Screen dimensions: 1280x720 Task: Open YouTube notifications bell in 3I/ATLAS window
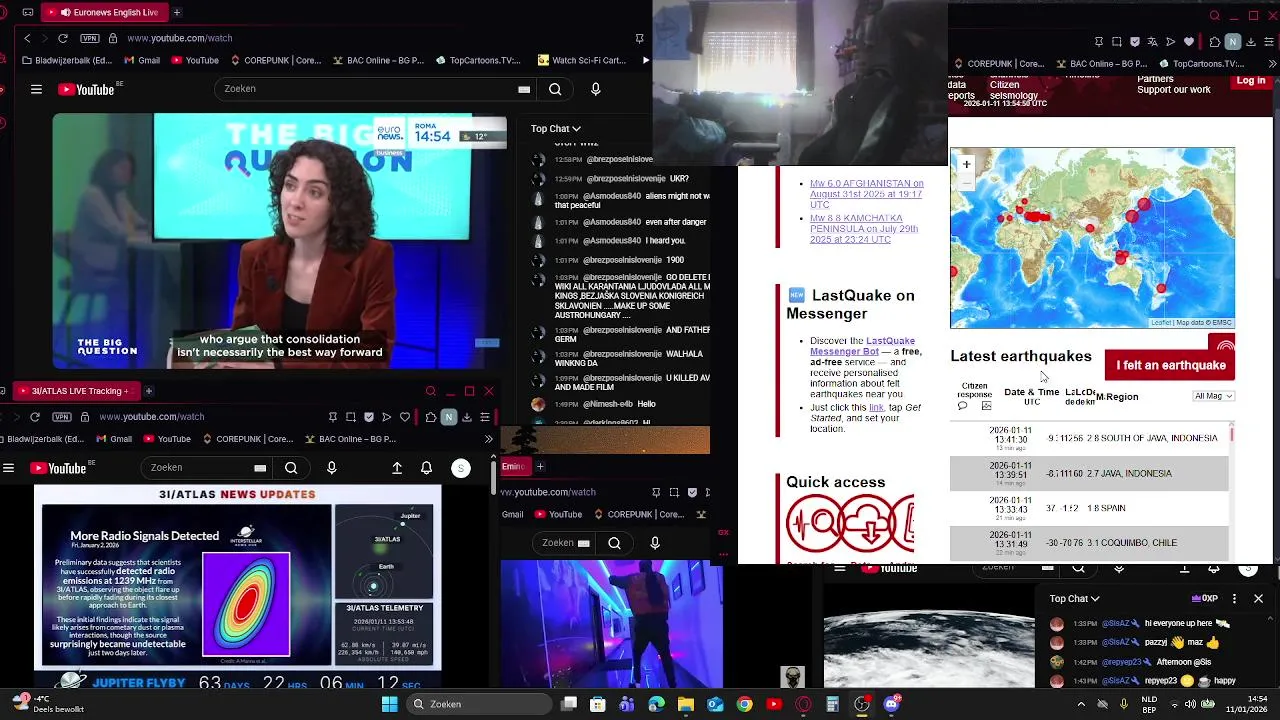pos(426,468)
